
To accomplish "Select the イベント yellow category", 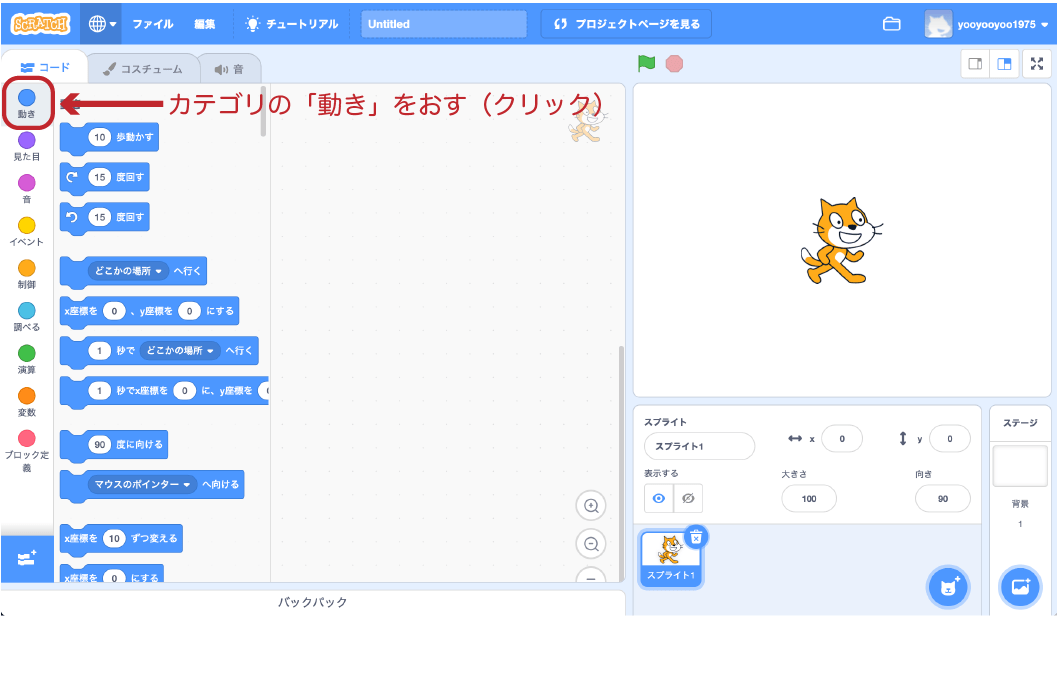I will [x=27, y=231].
